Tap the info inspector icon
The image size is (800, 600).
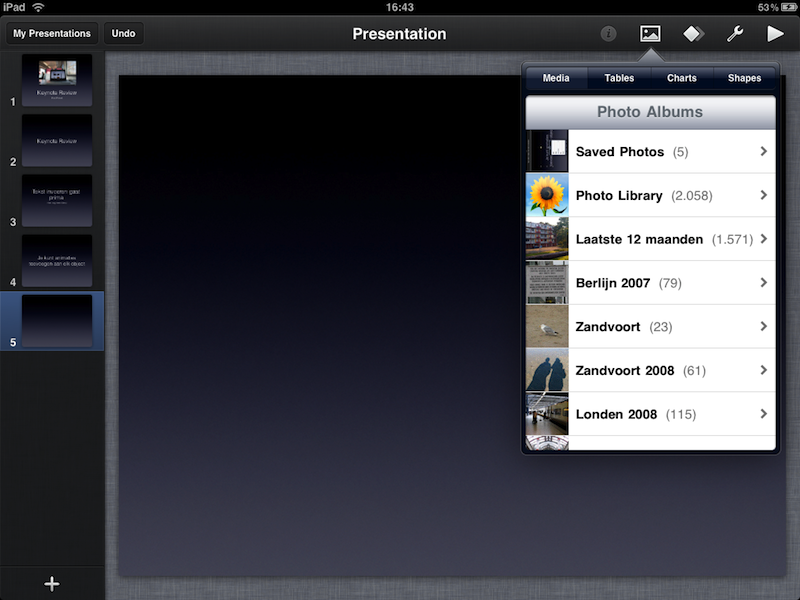pos(609,34)
